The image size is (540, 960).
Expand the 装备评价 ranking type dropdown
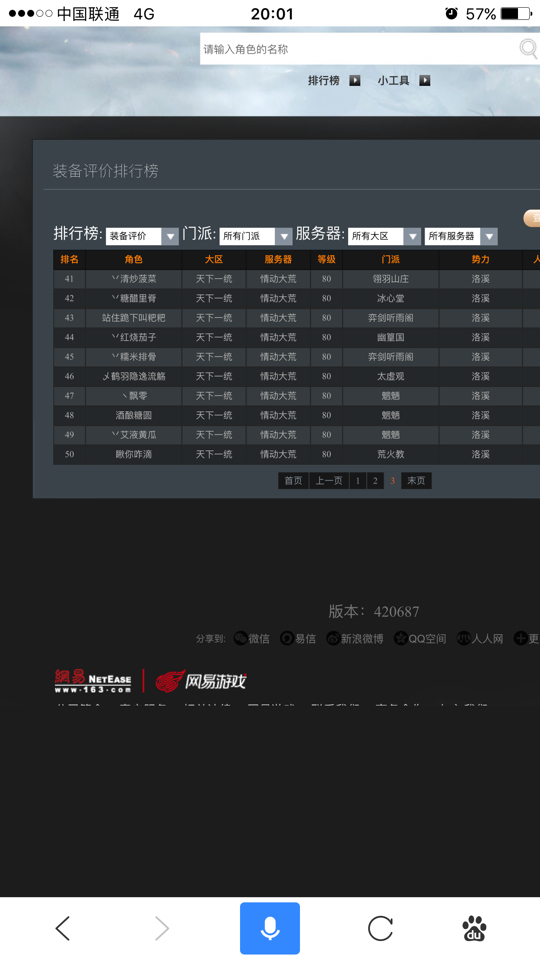pos(142,236)
